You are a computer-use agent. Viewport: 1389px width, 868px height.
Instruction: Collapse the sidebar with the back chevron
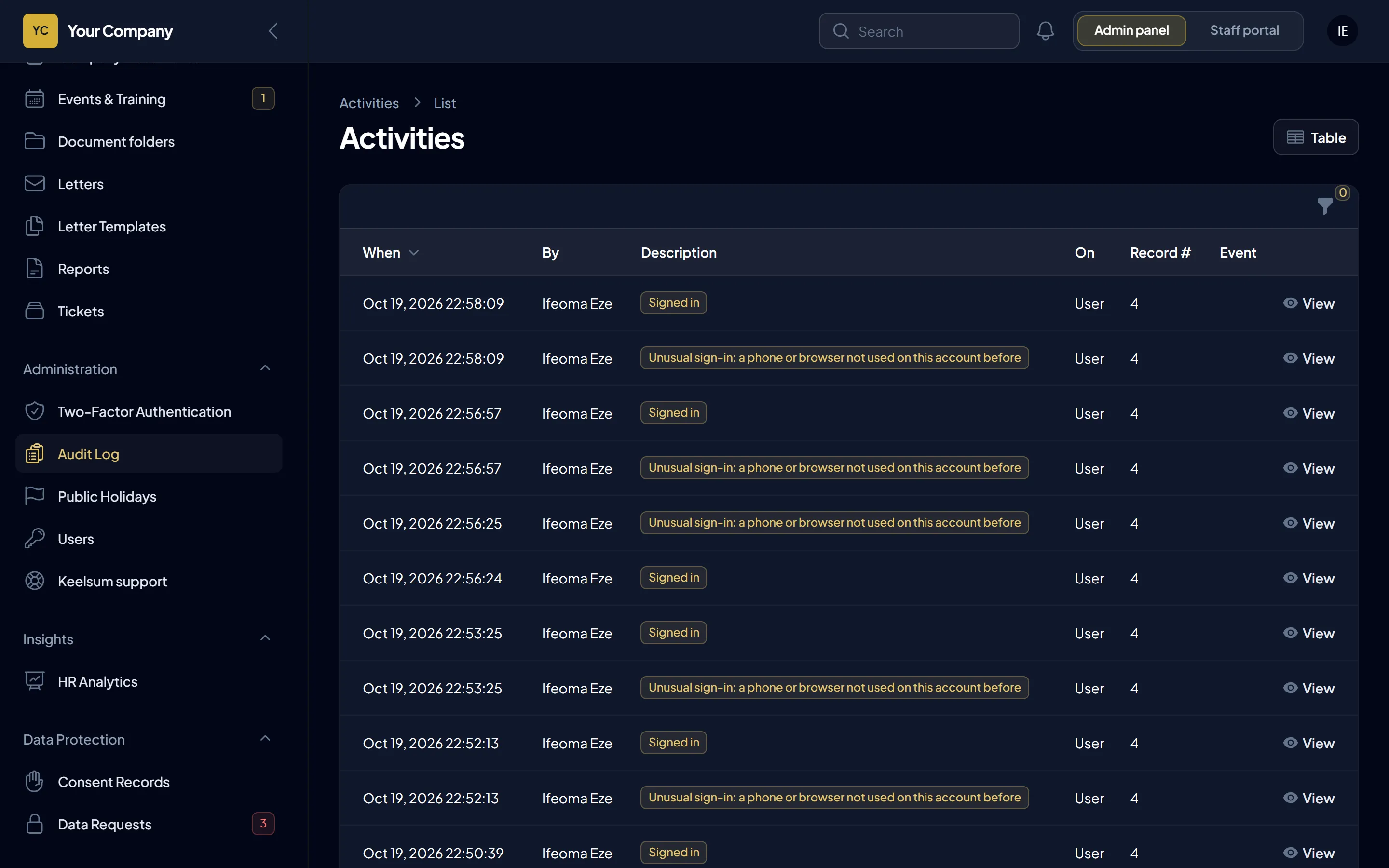coord(273,31)
